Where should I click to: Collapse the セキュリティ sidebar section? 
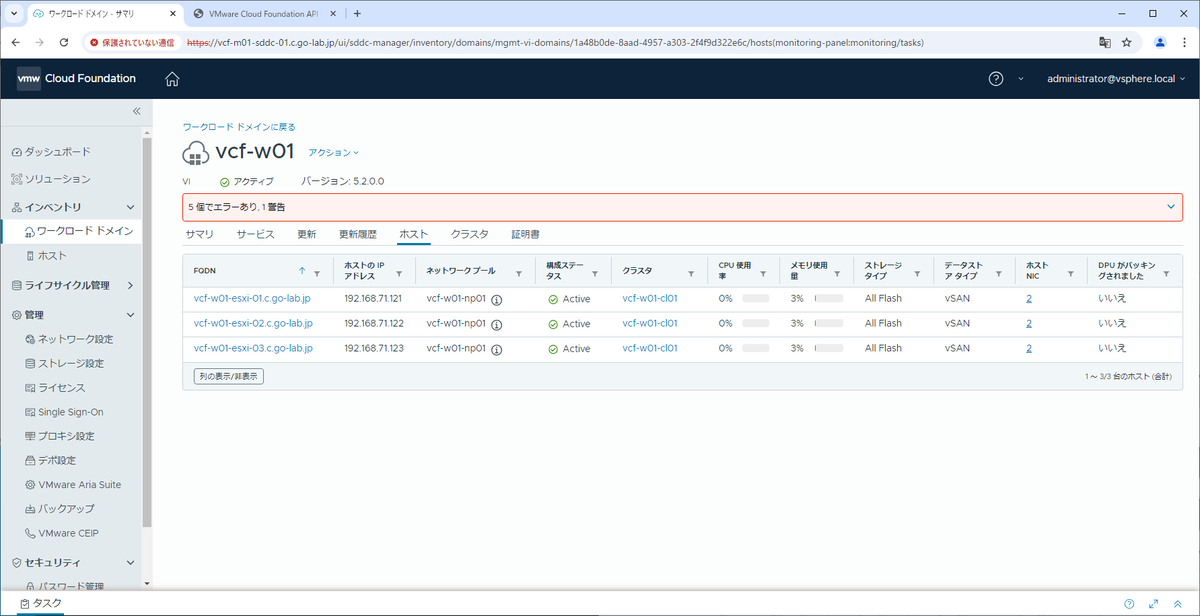[x=131, y=563]
